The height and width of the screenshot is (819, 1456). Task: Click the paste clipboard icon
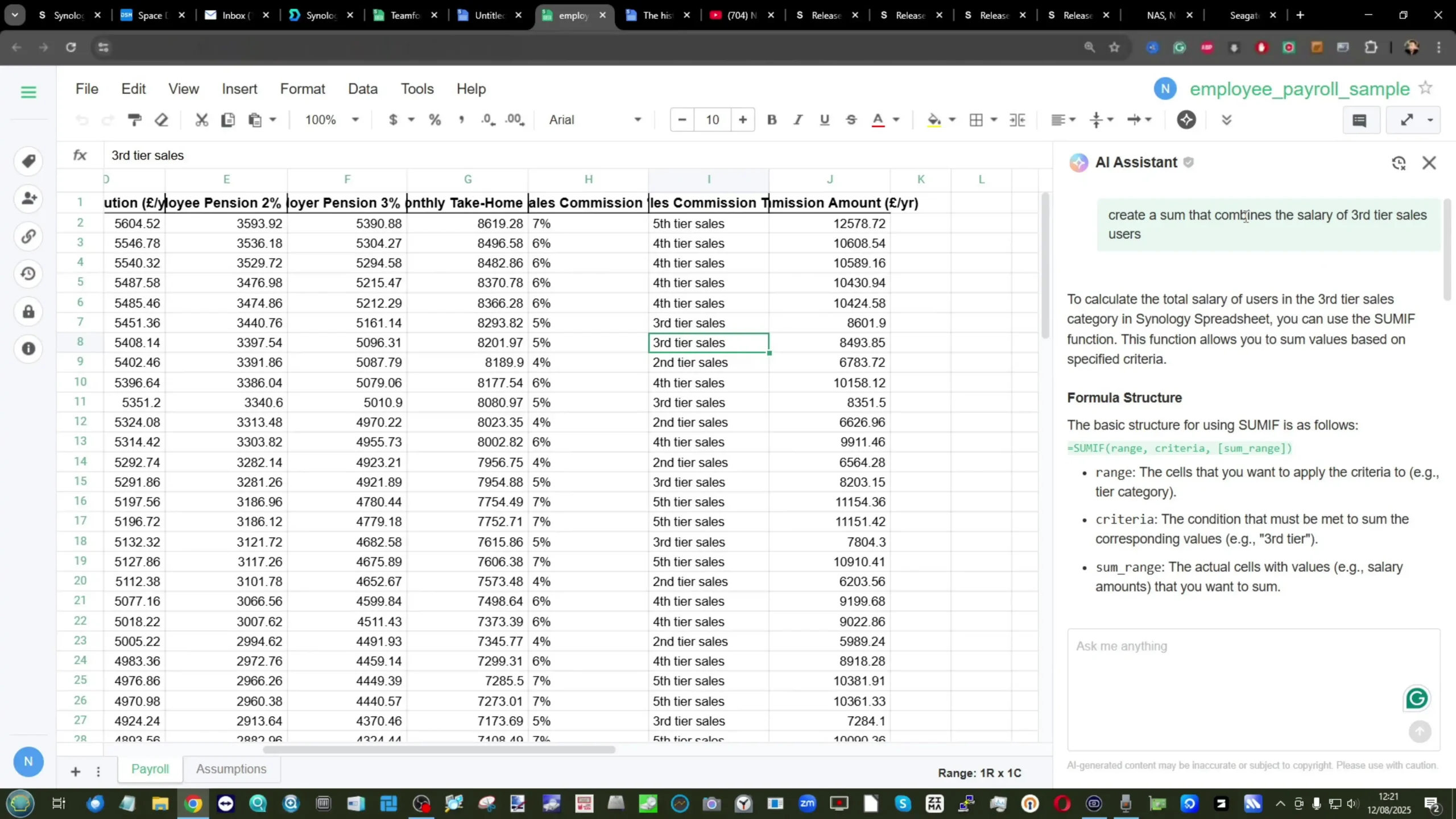click(x=255, y=119)
